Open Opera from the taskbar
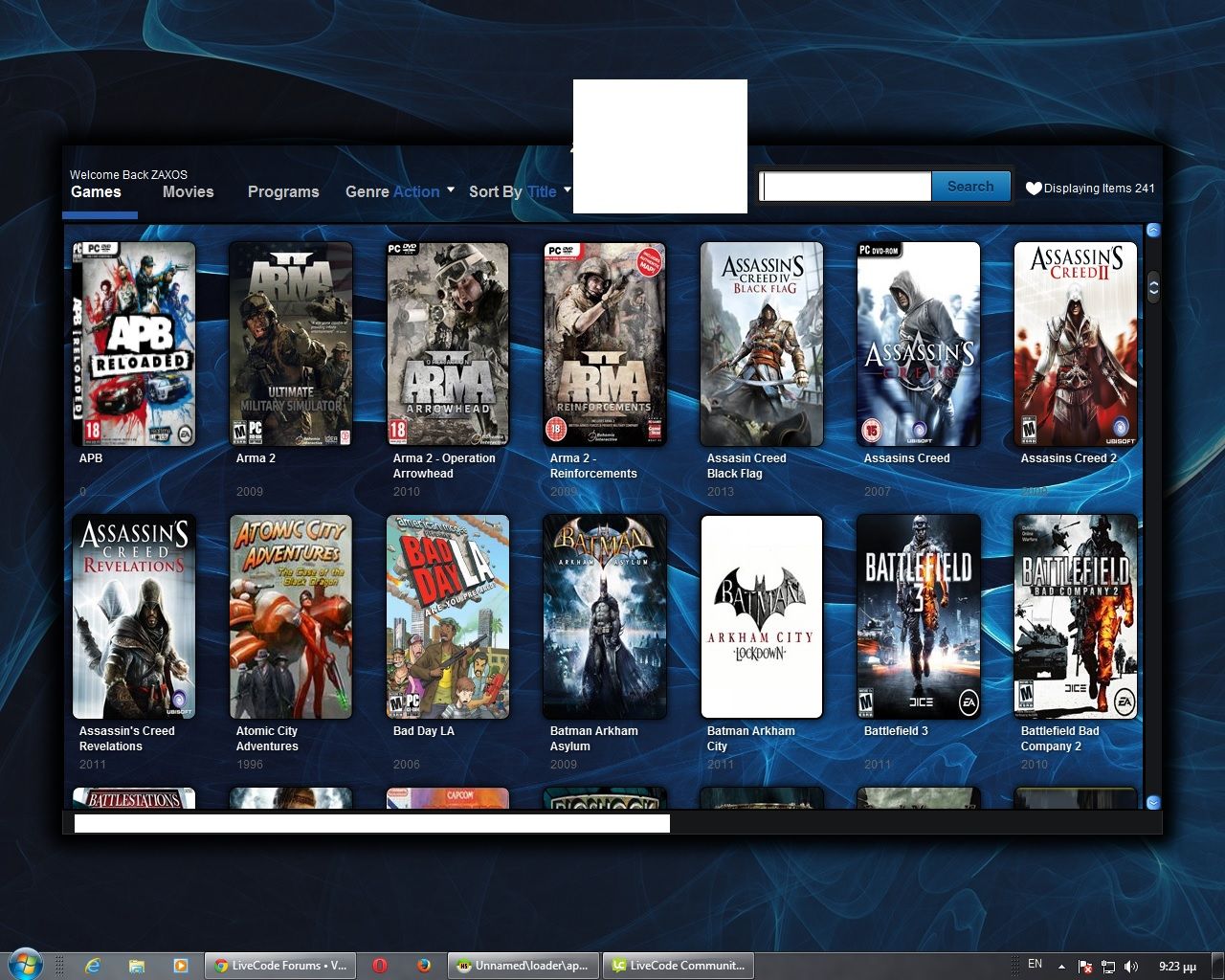This screenshot has width=1225, height=980. (380, 966)
